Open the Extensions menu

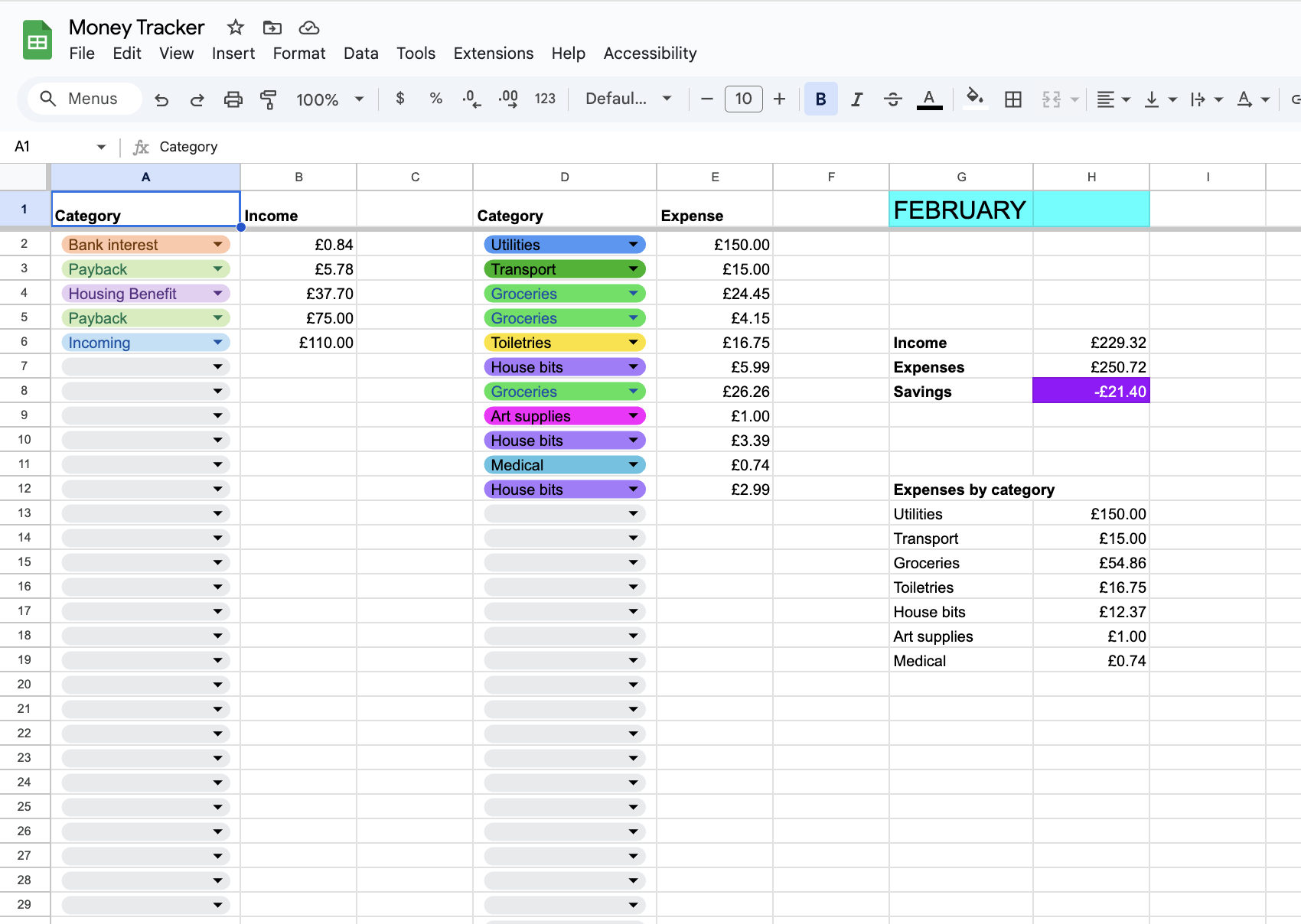point(493,54)
